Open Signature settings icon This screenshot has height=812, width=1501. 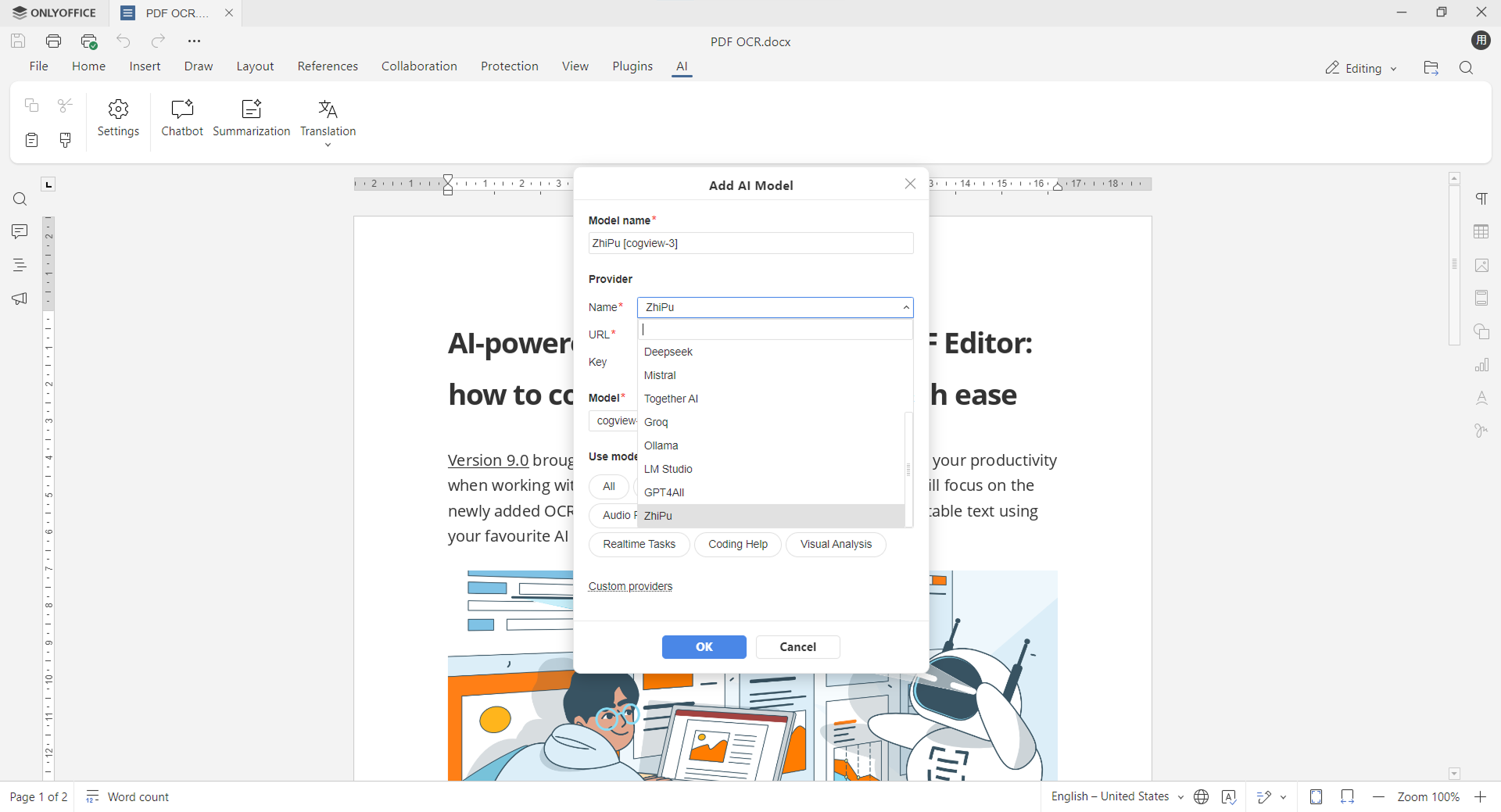[1481, 431]
